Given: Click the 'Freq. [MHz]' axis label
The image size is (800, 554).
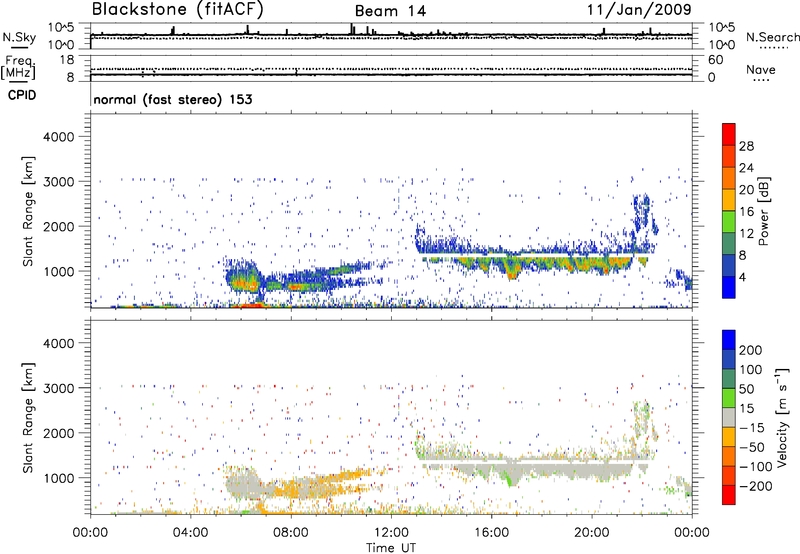Looking at the screenshot, I should coord(18,67).
